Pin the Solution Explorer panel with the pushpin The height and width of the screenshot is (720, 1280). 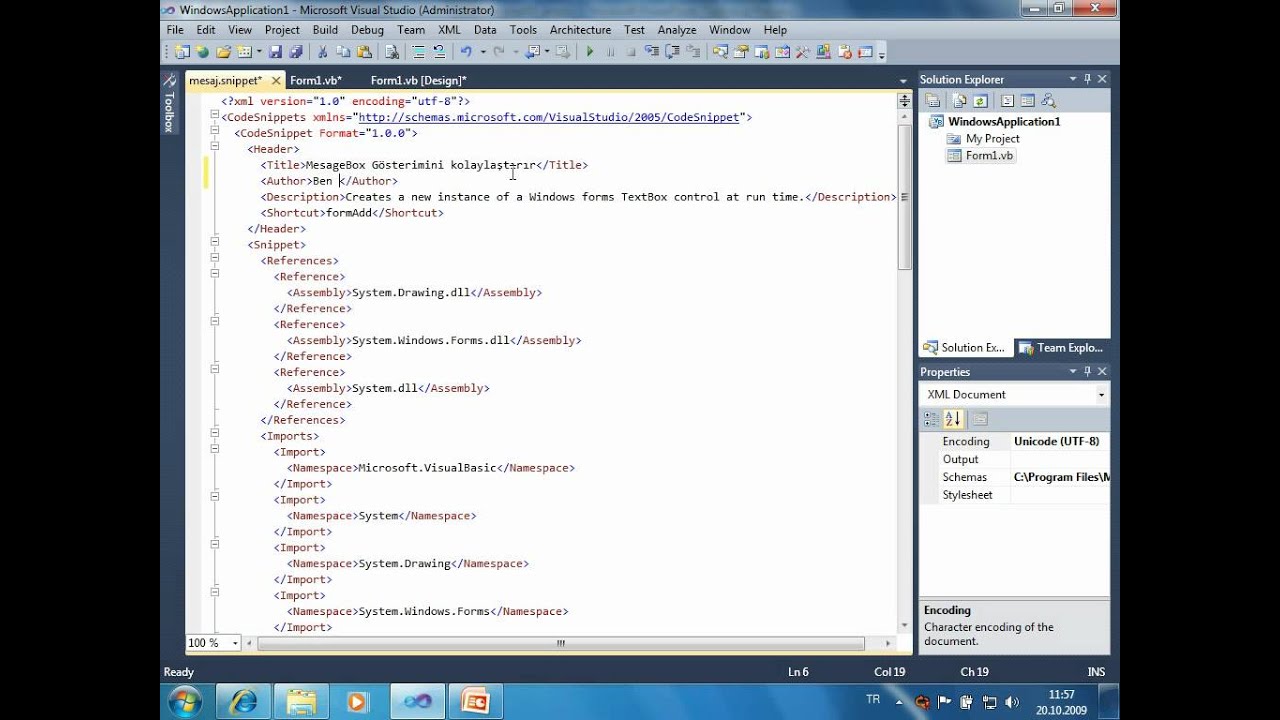pyautogui.click(x=1087, y=79)
